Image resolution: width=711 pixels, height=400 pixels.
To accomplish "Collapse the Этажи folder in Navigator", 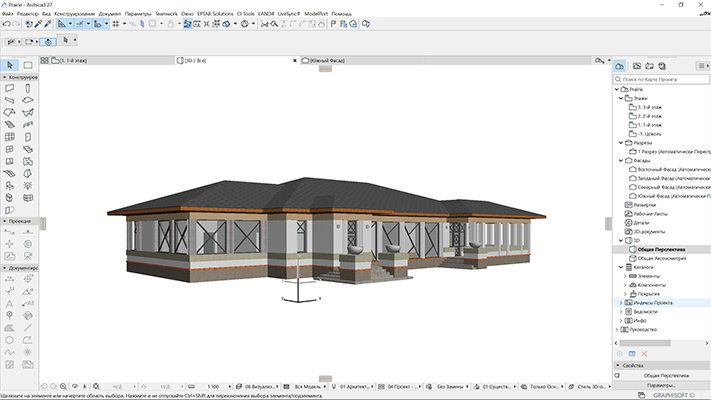I will point(619,98).
